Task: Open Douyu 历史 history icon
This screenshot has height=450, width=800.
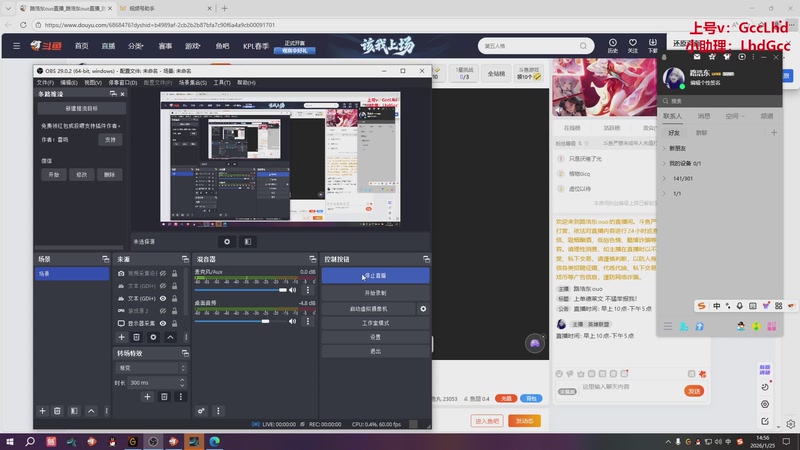Action: point(613,45)
